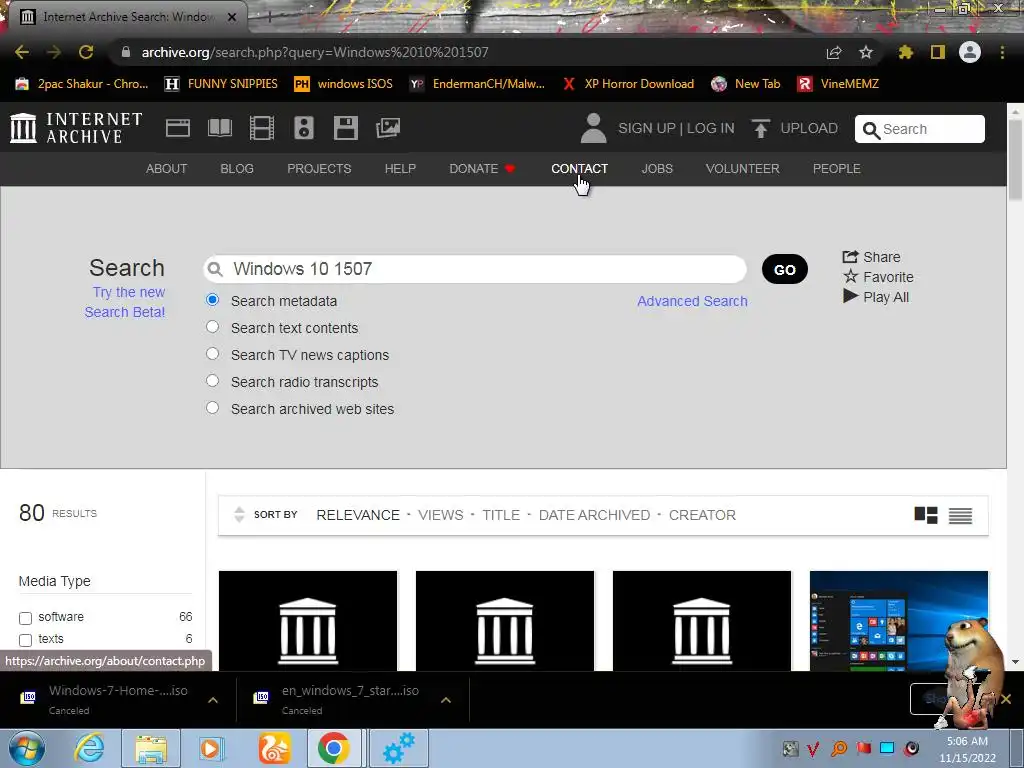The height and width of the screenshot is (768, 1024).
Task: Open the DONATE menu item
Action: point(482,168)
